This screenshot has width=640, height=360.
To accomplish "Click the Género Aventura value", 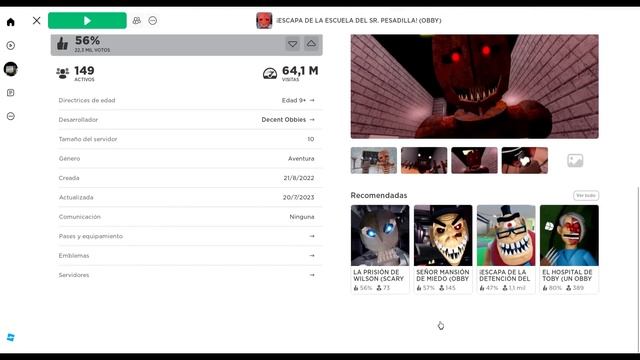I will pyautogui.click(x=301, y=158).
